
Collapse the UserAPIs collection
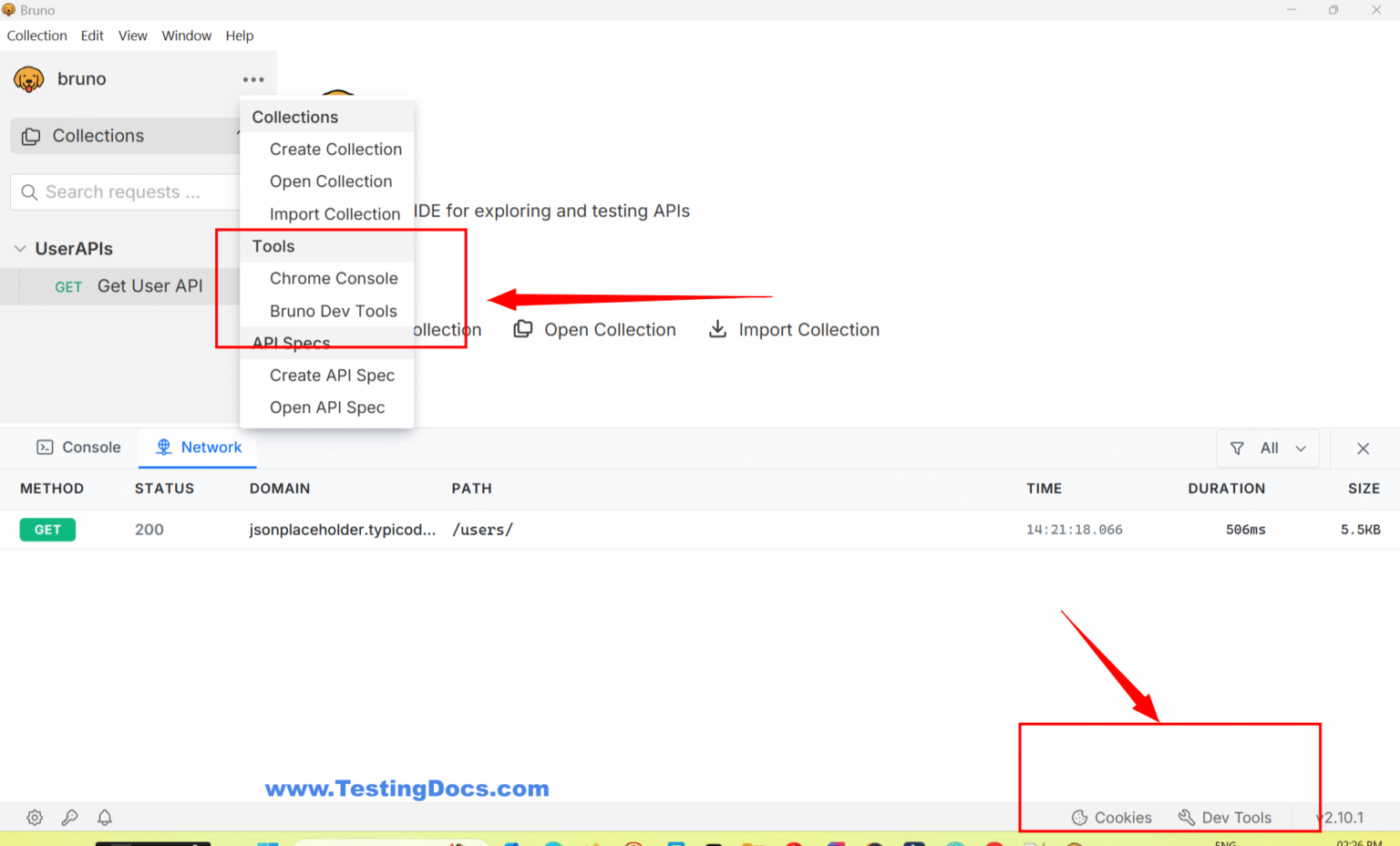coord(20,248)
